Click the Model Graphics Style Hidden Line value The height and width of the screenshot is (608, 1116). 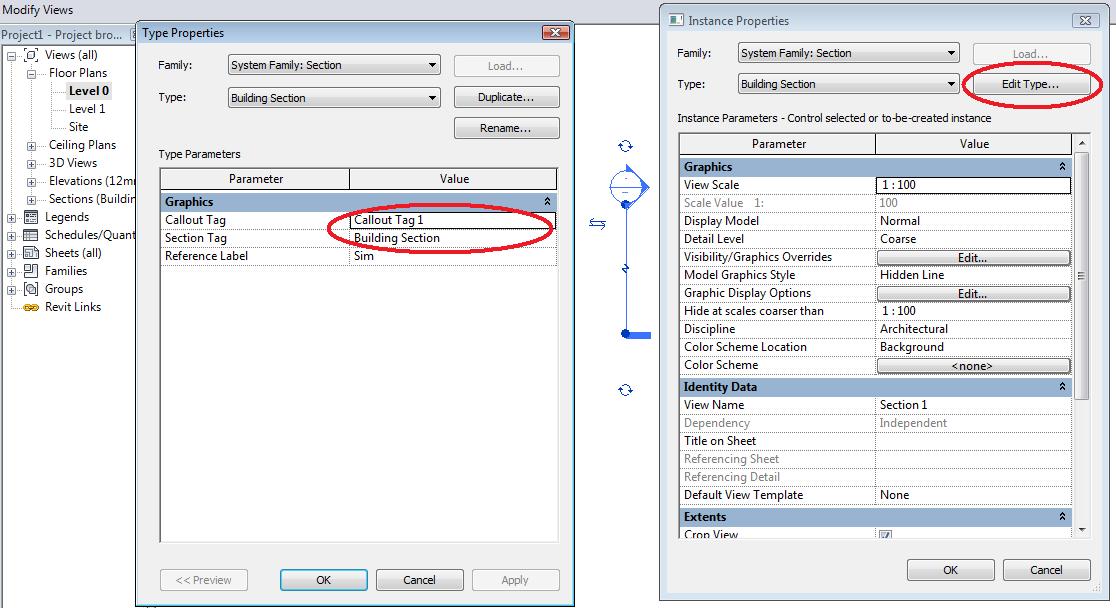pyautogui.click(x=973, y=275)
